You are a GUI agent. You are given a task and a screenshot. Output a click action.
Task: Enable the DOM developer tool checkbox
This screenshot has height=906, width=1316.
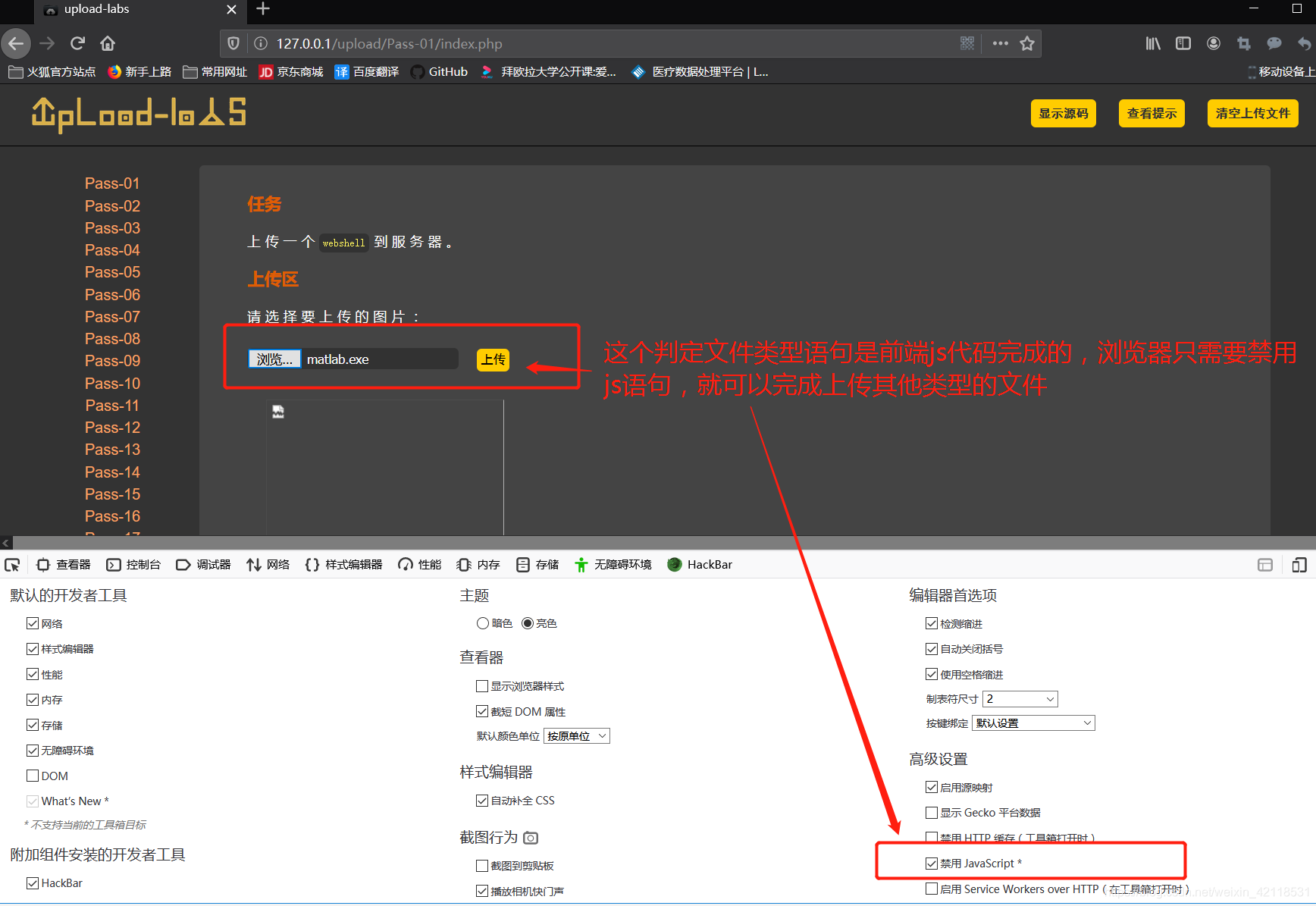33,775
